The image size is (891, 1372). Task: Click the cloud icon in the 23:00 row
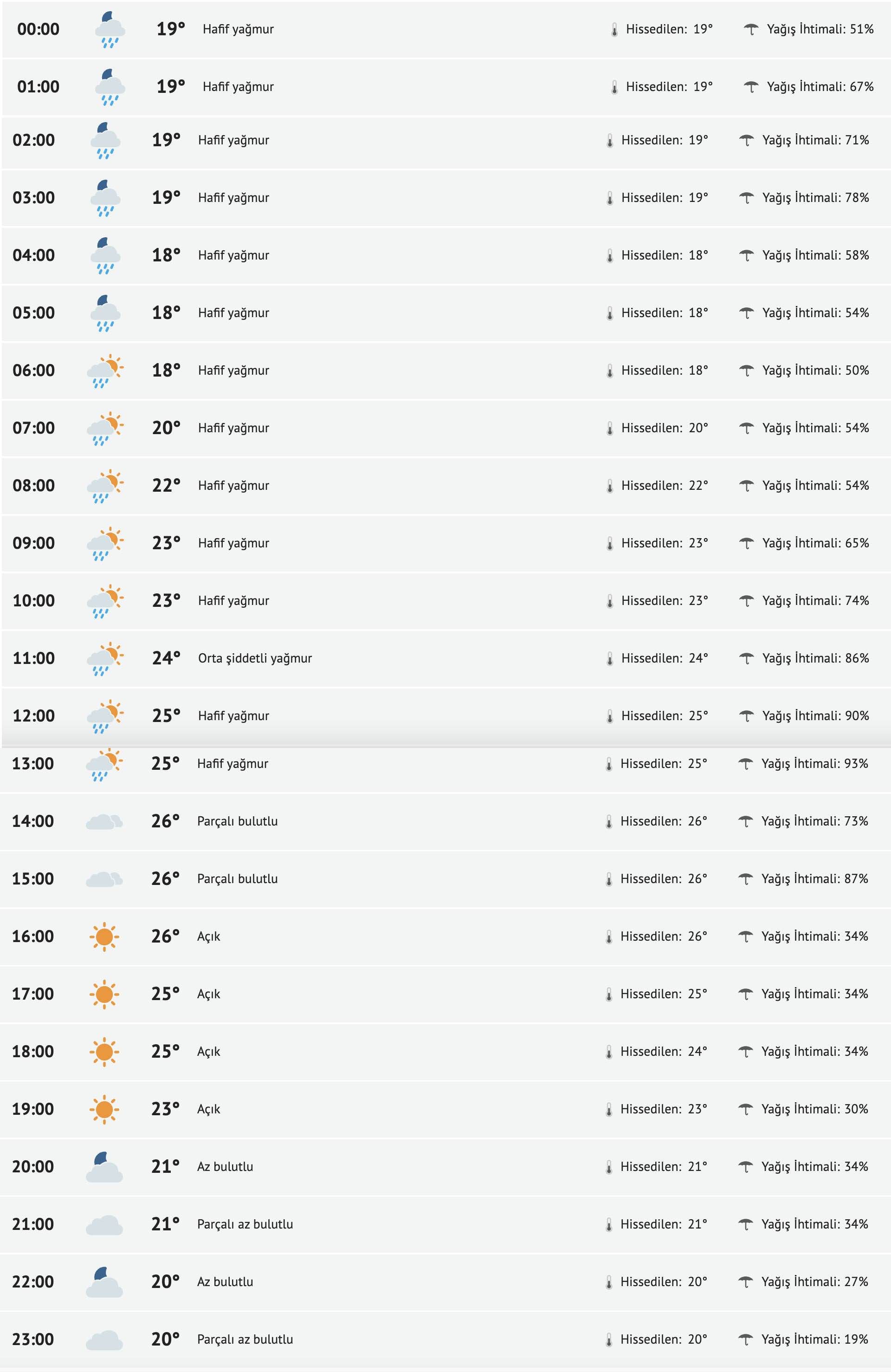pyautogui.click(x=104, y=1339)
